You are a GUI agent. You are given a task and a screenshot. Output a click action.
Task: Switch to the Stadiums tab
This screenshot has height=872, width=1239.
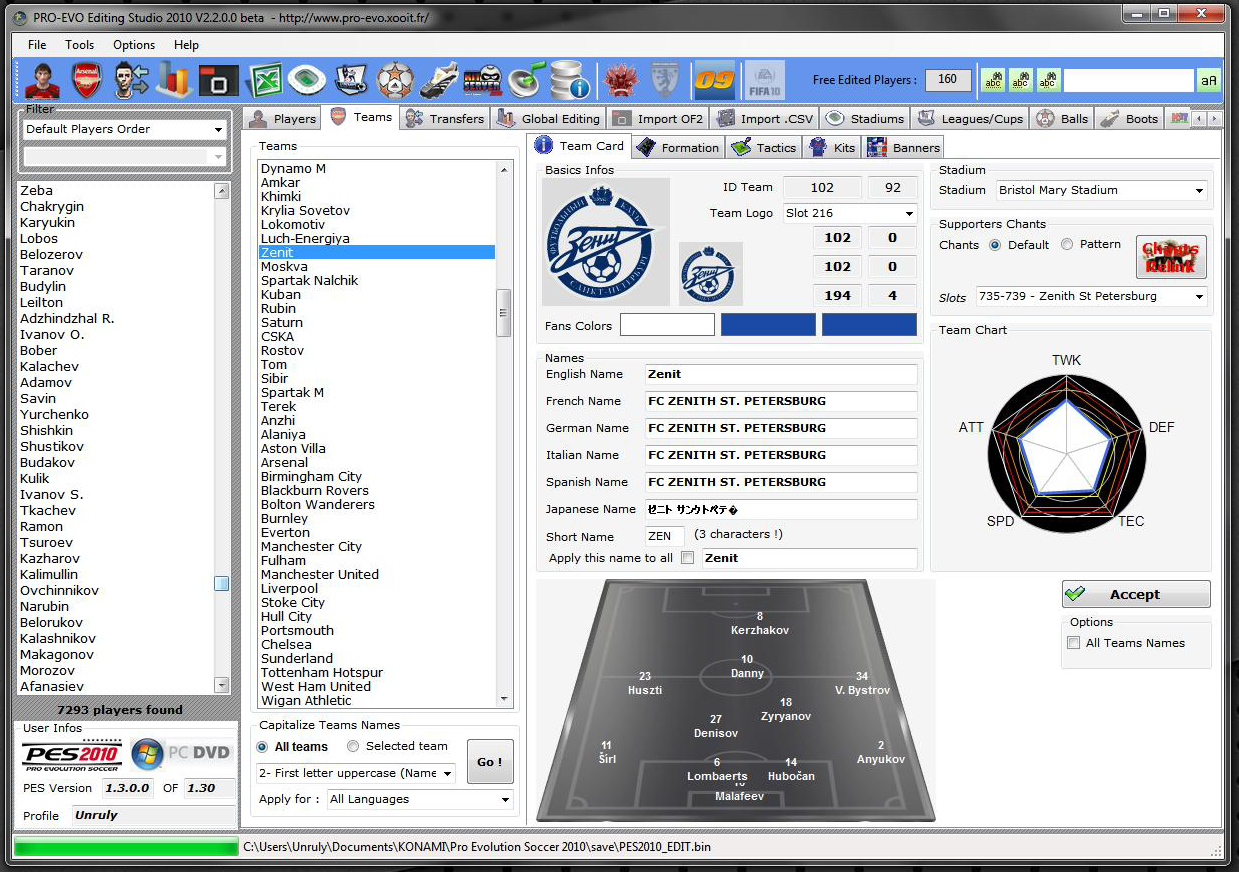click(865, 119)
